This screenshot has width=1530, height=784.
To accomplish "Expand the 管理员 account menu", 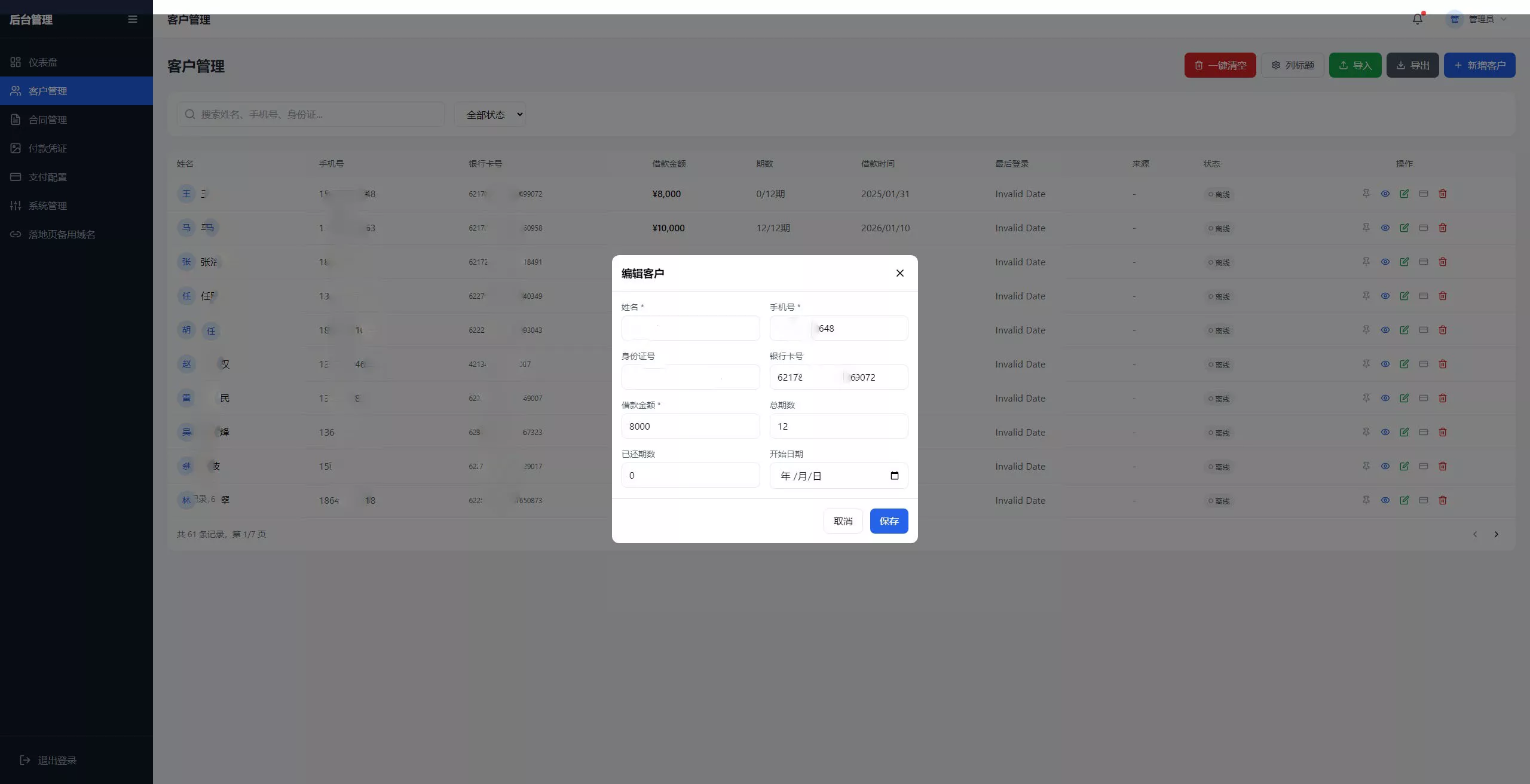I will point(1480,19).
